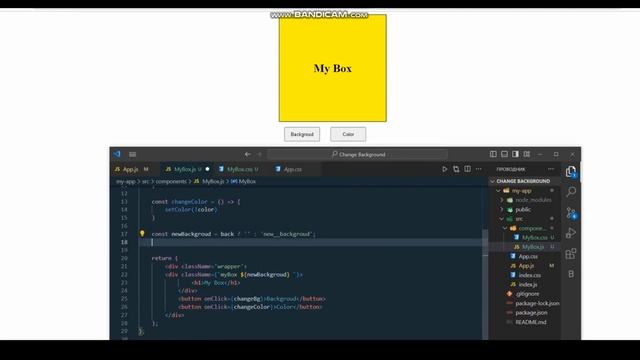Viewport: 640px width, 360px height.
Task: Click the newBackgroud constant on line 17
Action: [191, 234]
